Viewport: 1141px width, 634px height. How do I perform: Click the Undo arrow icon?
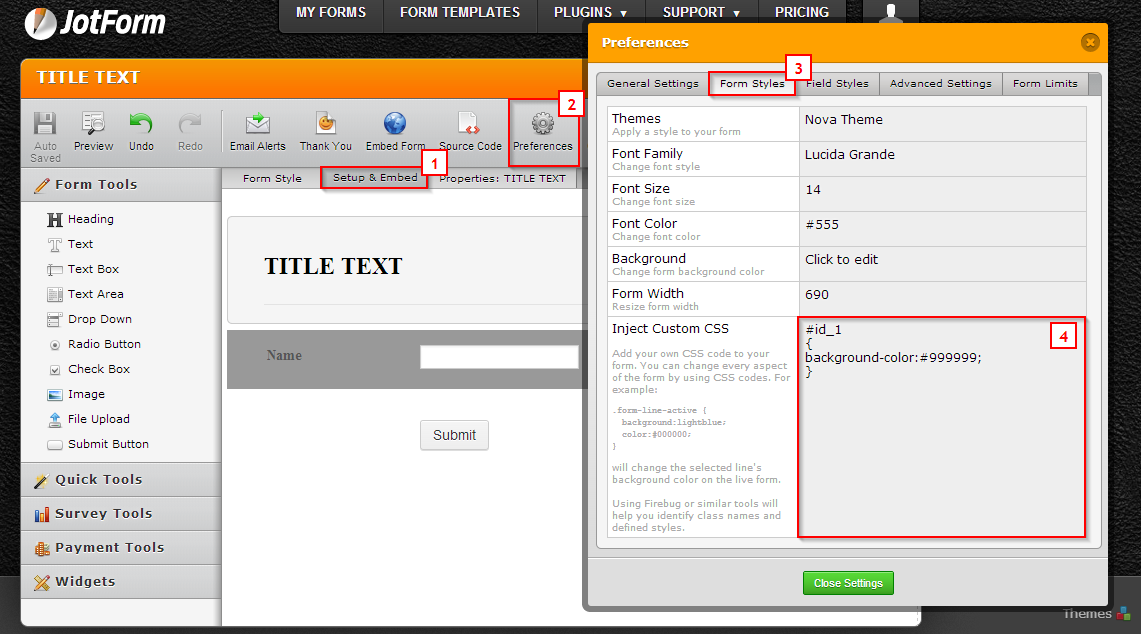[141, 125]
